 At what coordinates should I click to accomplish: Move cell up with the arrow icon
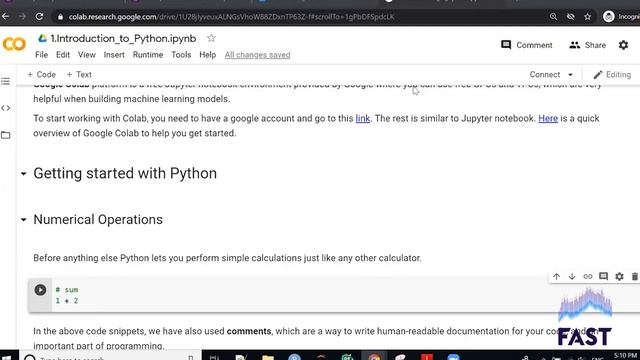556,276
